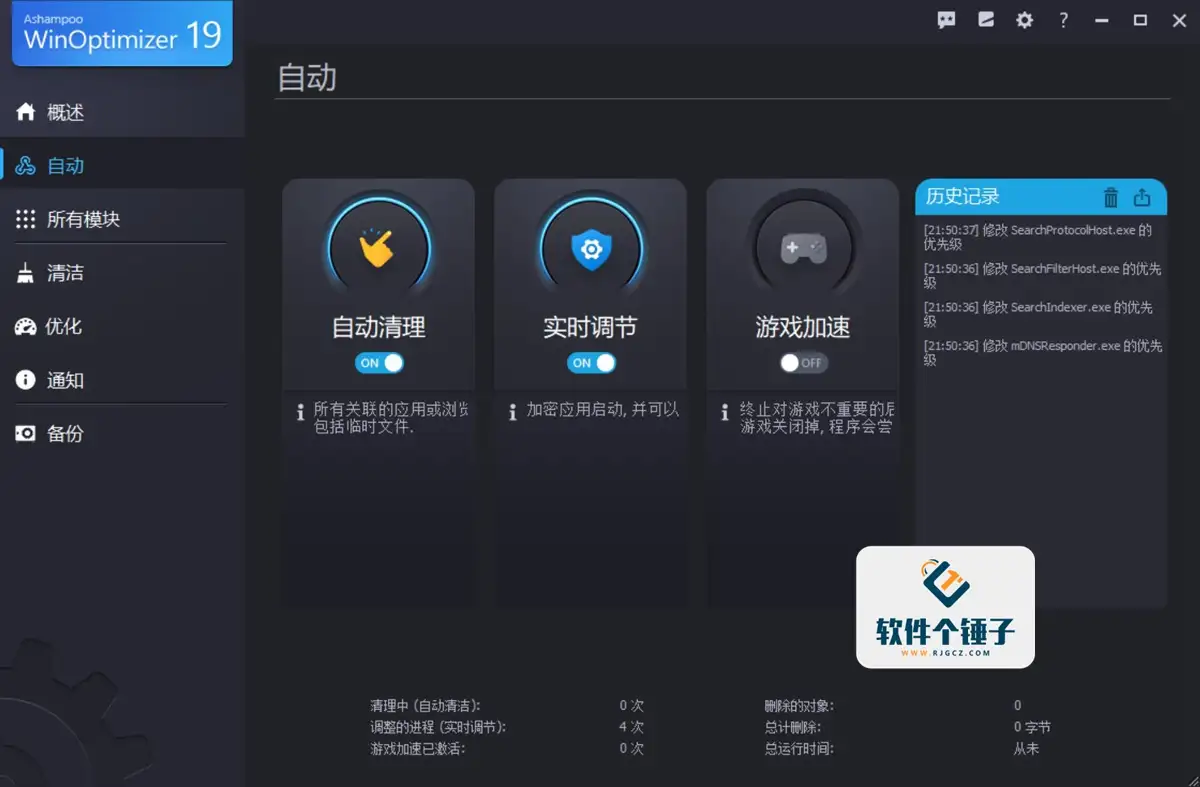Click the 总运行时间 statistic label
1200x787 pixels.
(799, 748)
